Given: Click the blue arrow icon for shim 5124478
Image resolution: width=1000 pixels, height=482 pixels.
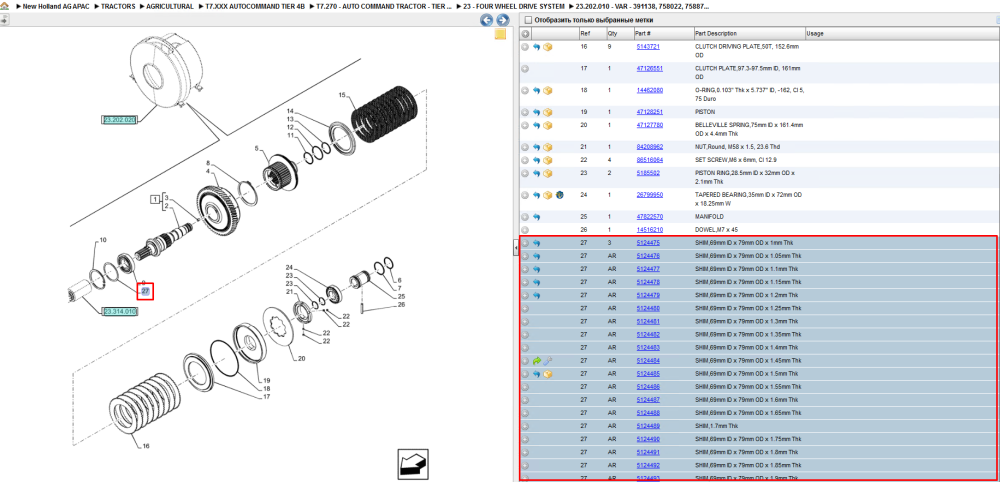Looking at the screenshot, I should point(536,282).
